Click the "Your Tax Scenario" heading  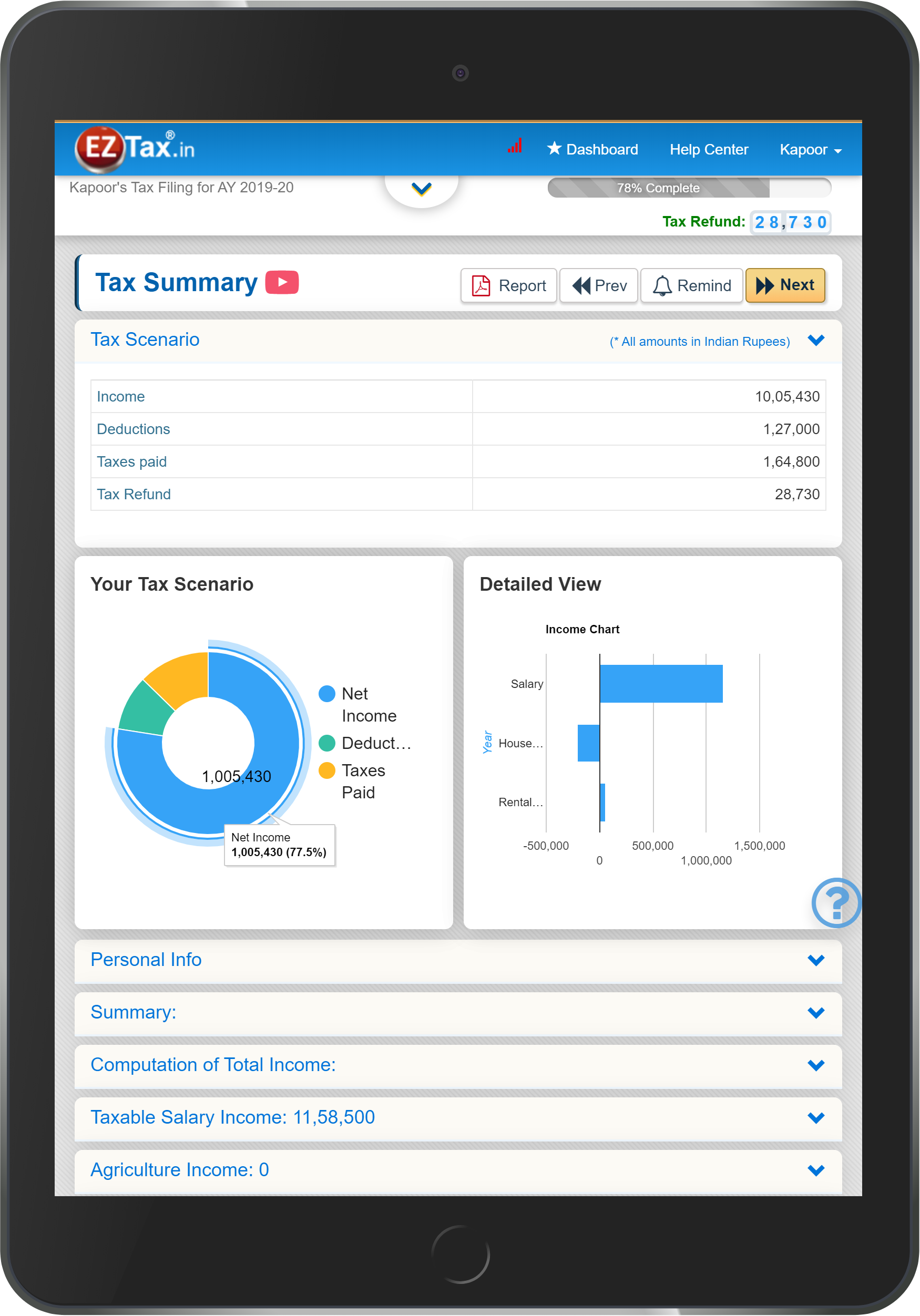[172, 584]
